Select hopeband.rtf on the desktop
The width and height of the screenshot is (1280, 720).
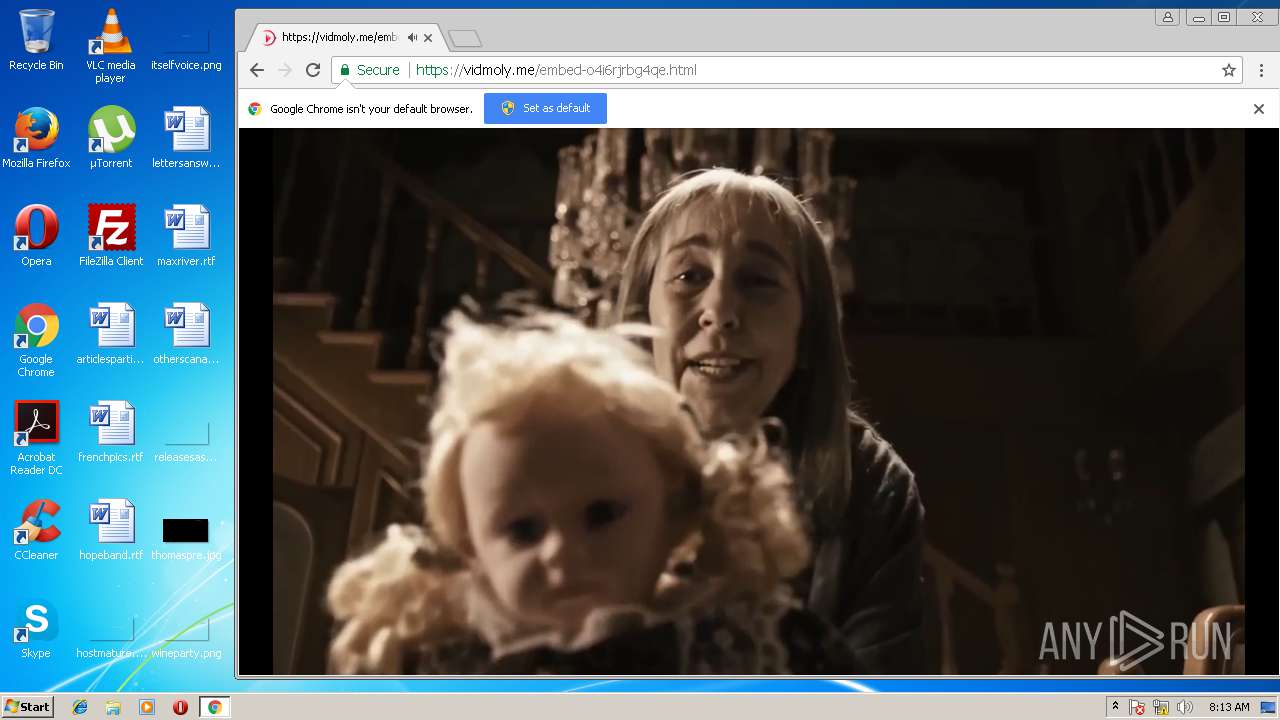pyautogui.click(x=110, y=530)
